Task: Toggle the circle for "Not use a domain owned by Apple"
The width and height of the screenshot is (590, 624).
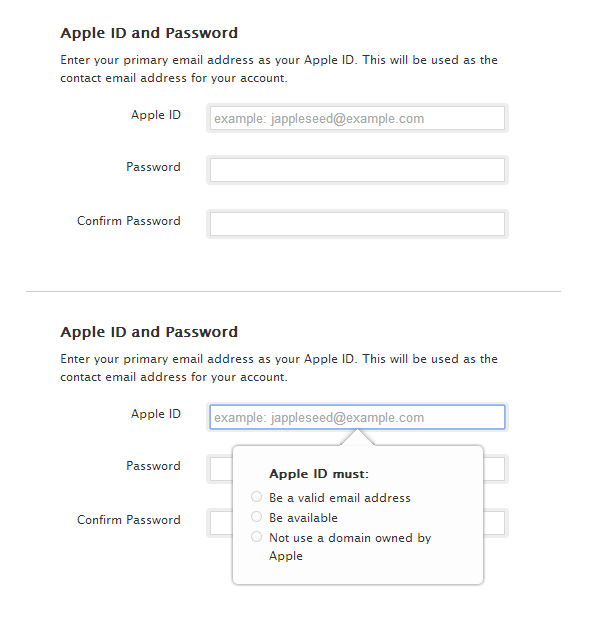Action: pyautogui.click(x=257, y=536)
